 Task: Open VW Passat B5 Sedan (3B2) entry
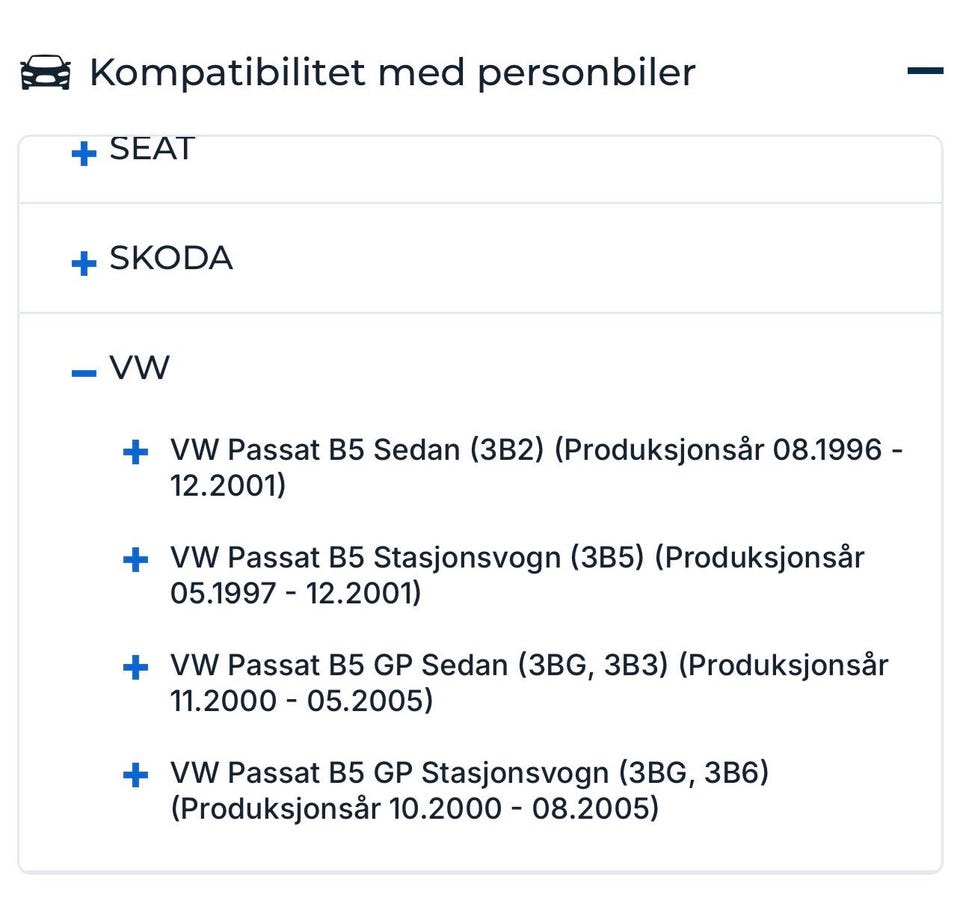point(356,451)
